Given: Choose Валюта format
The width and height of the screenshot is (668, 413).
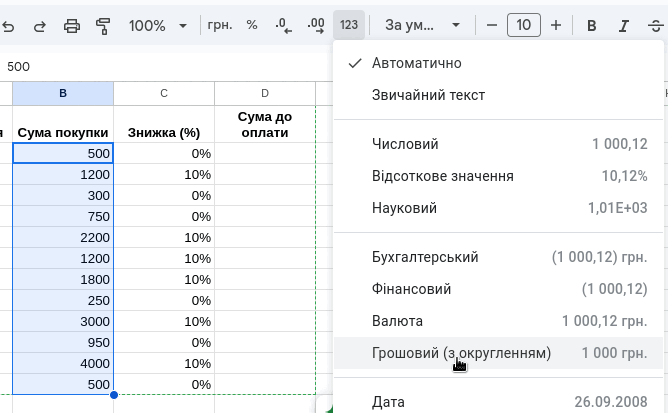Looking at the screenshot, I should coord(498,321).
